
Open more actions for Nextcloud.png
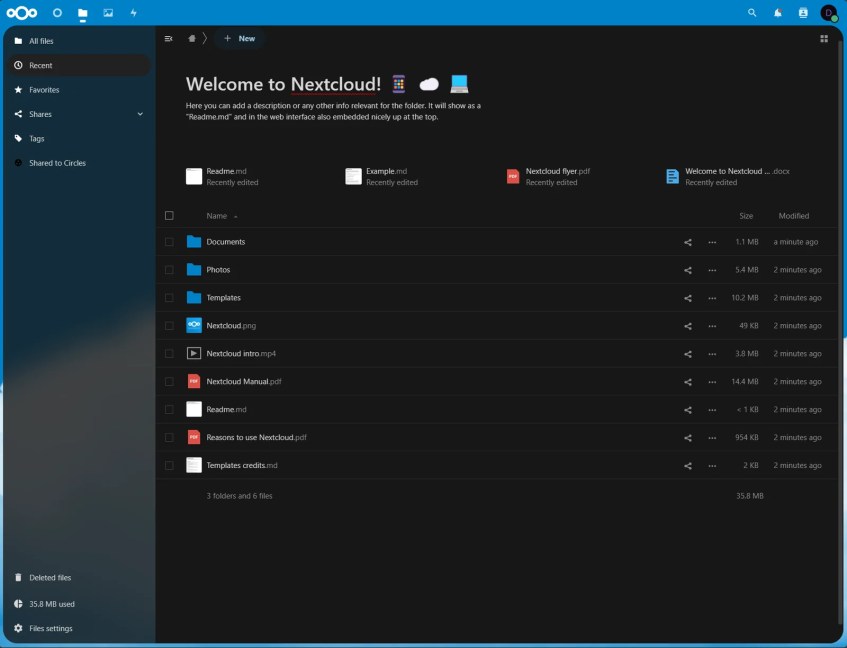click(x=712, y=326)
